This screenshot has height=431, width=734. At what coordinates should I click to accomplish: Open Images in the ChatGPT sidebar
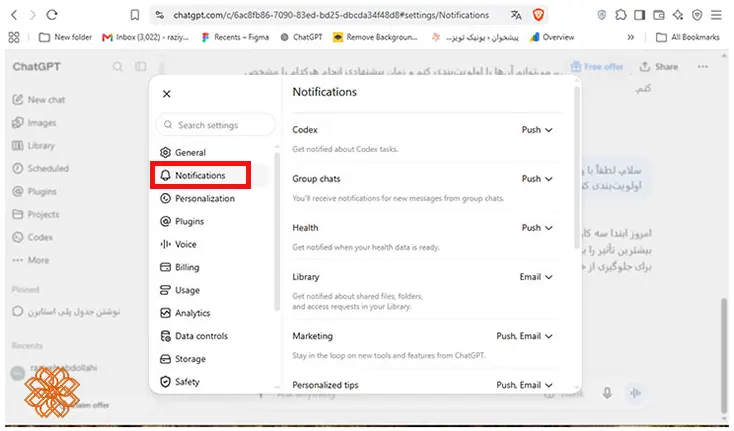[x=34, y=123]
